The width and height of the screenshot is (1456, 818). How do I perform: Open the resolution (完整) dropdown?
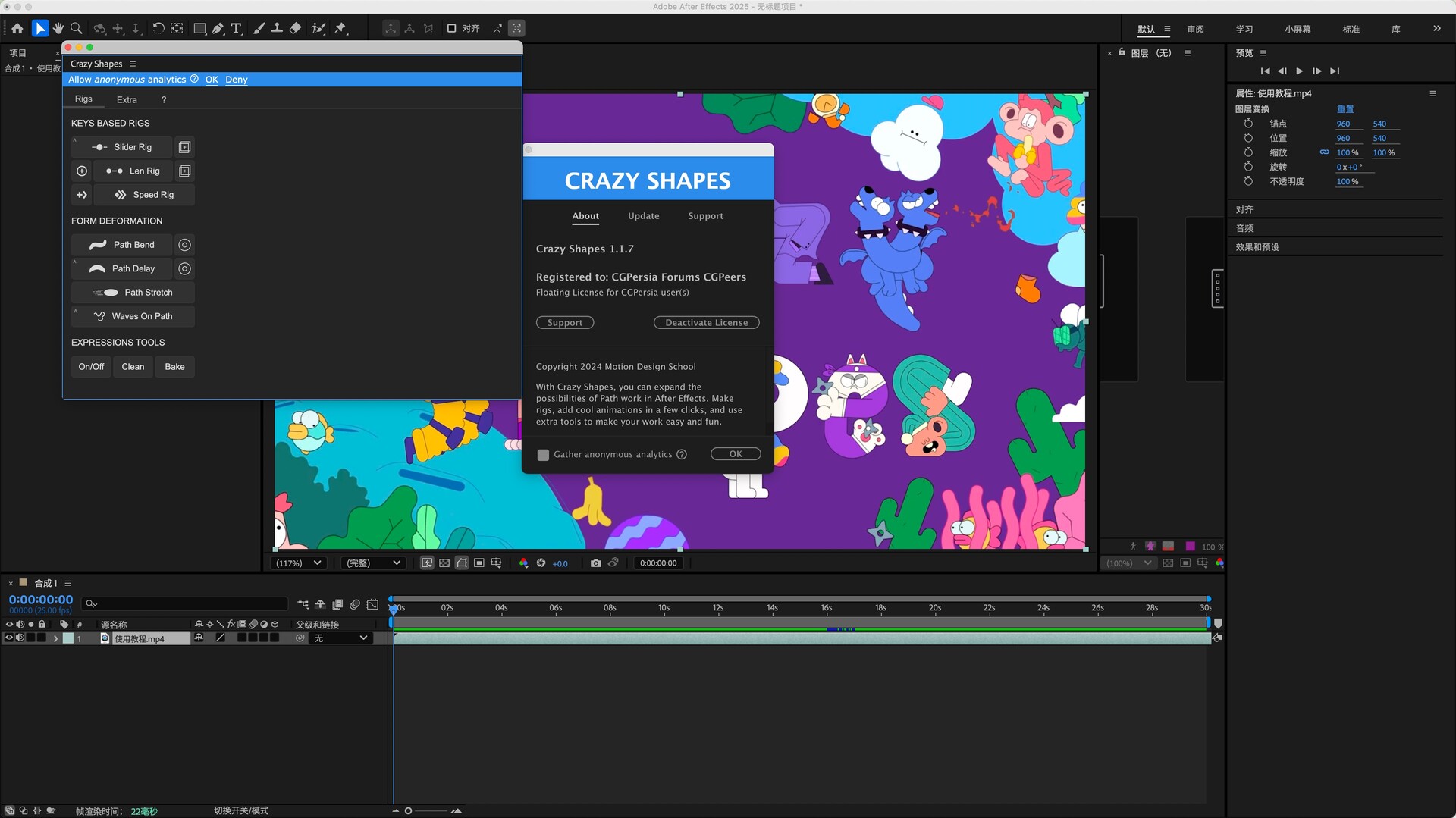point(372,563)
